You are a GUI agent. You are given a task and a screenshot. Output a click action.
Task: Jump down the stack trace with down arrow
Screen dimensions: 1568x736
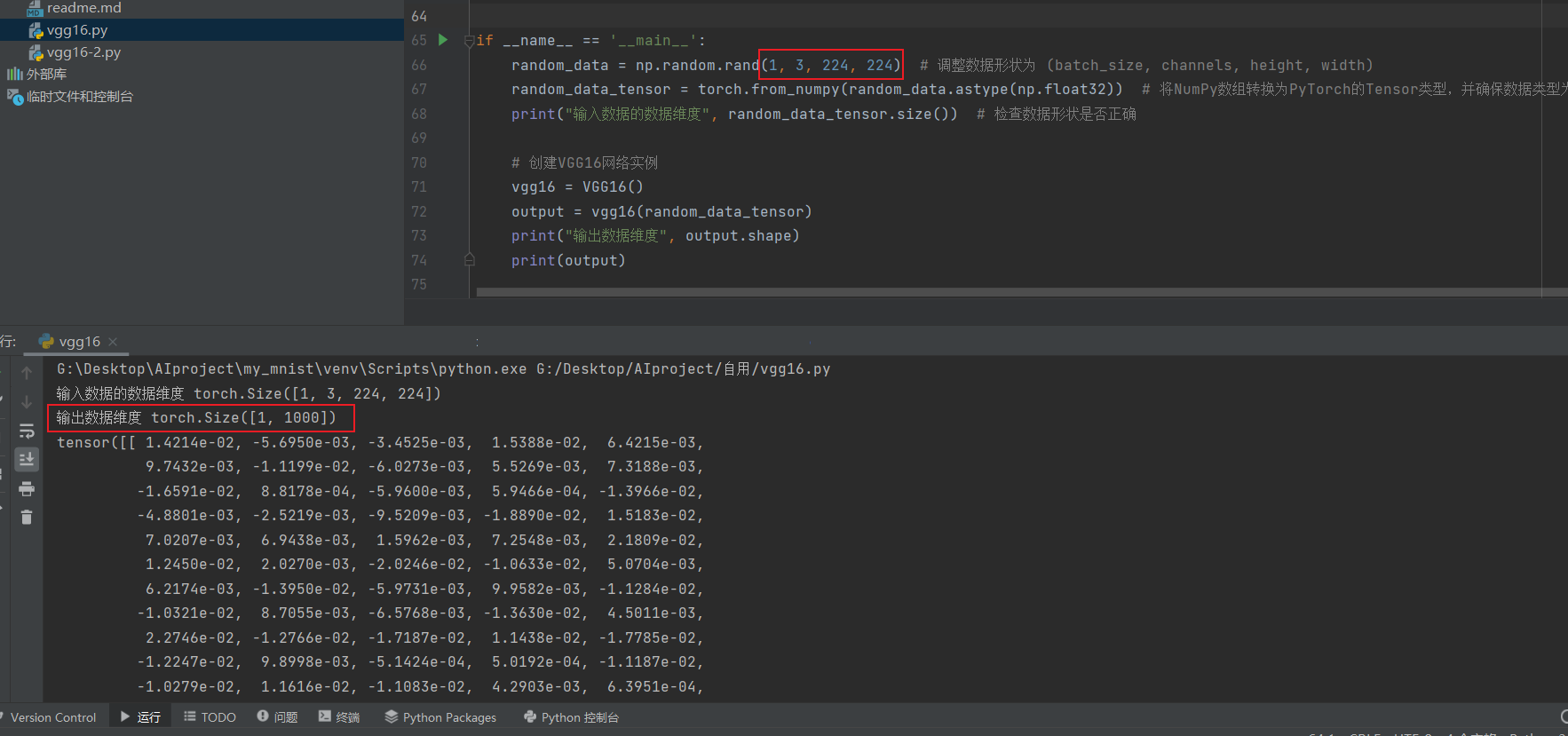tap(27, 401)
